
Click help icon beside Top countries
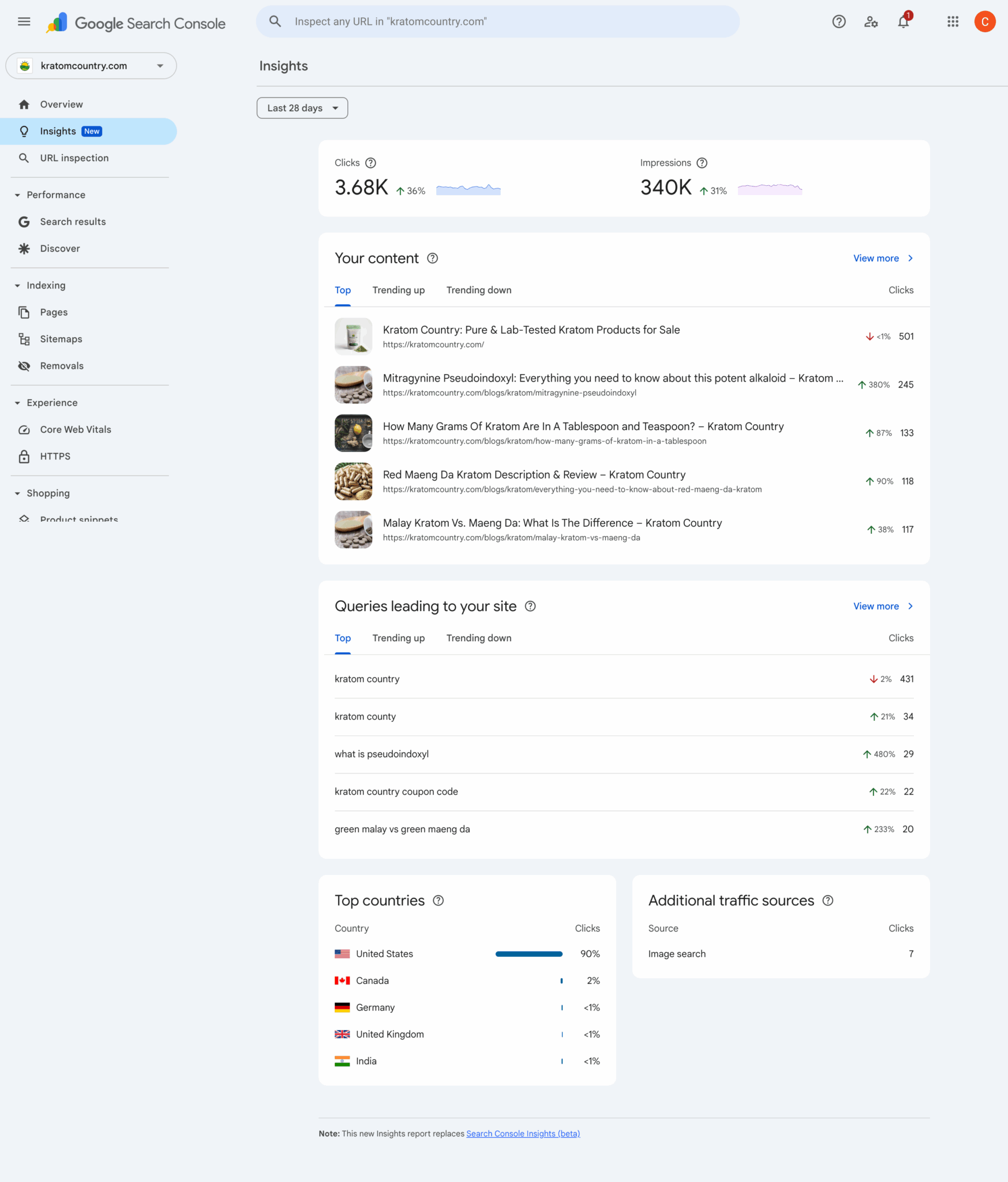439,900
